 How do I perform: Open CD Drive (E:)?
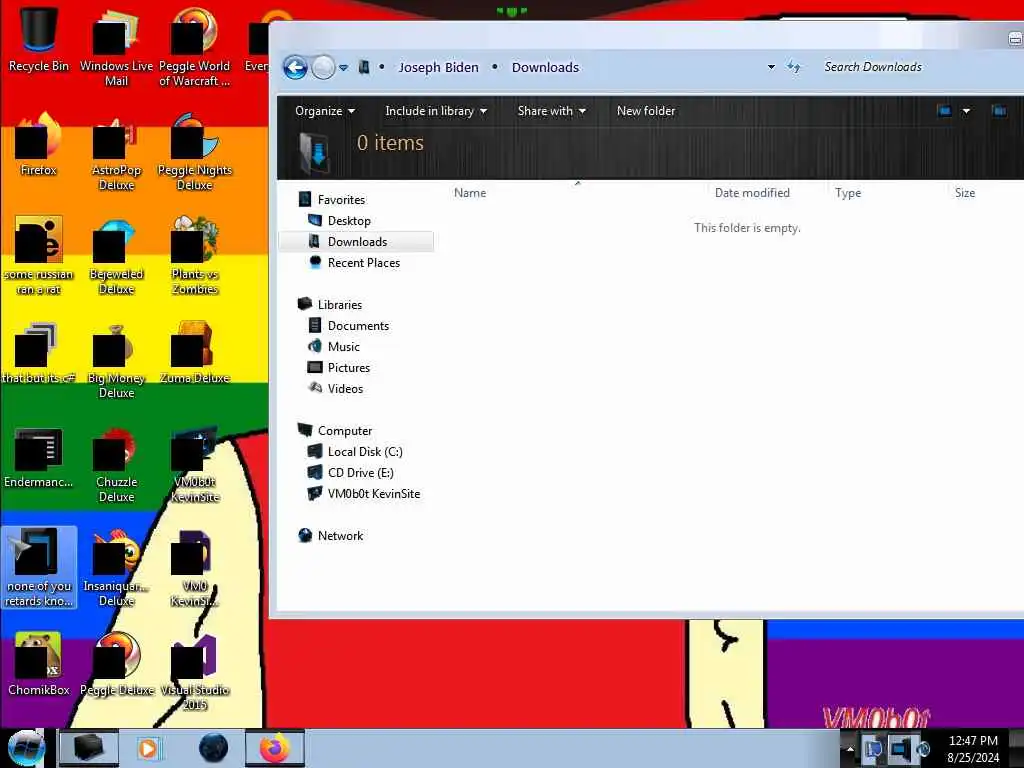[x=351, y=472]
